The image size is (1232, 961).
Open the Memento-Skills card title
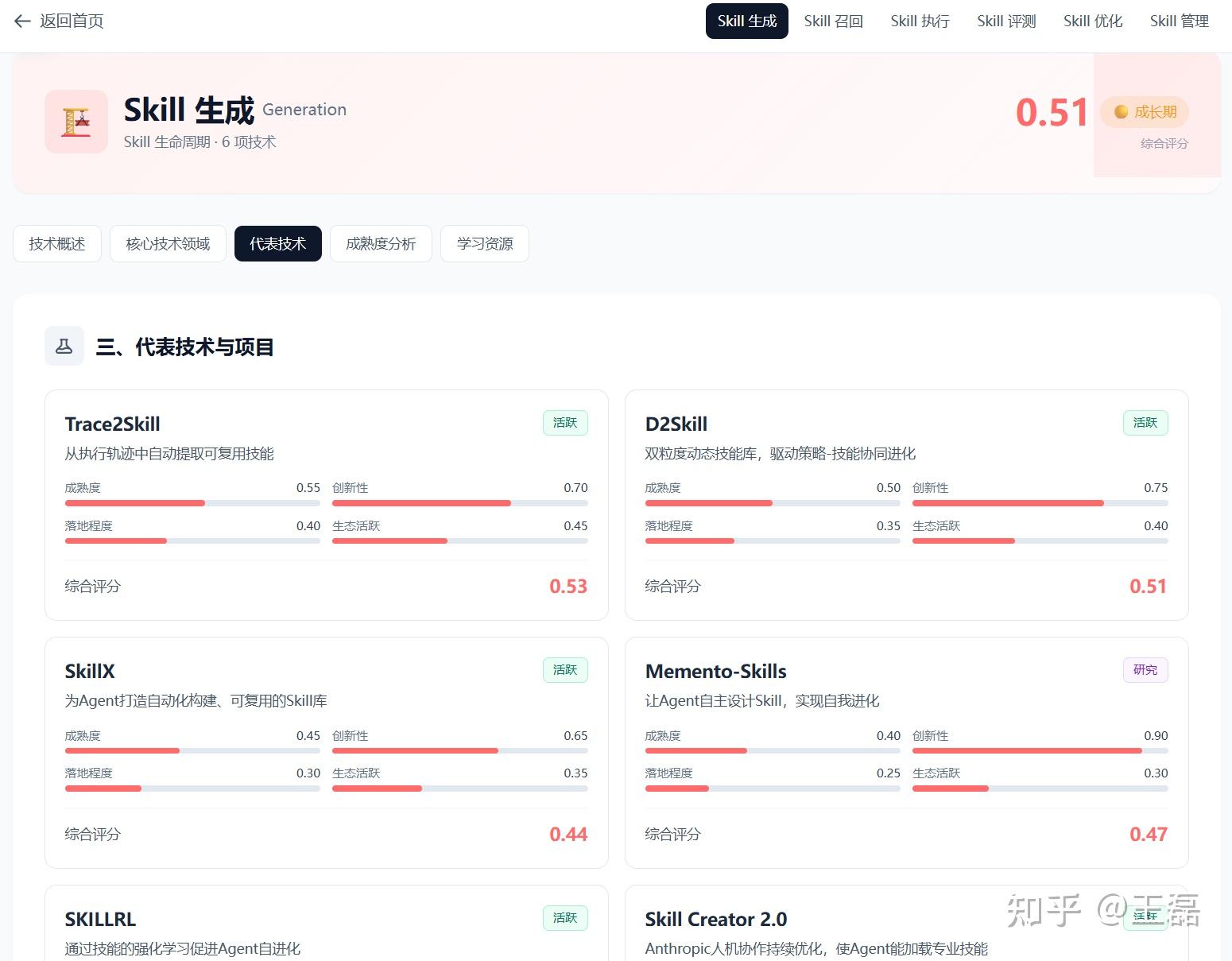pos(716,672)
